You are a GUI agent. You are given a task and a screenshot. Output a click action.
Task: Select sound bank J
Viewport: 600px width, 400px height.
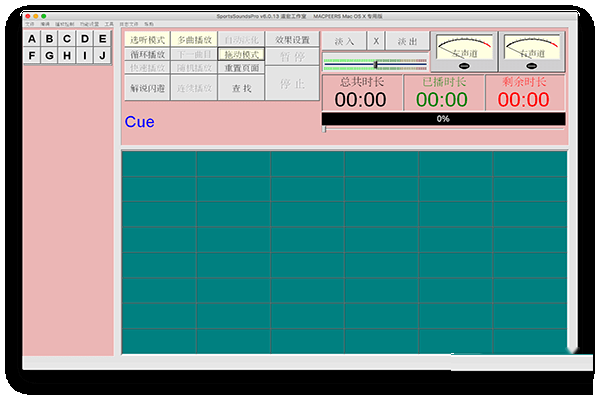coord(103,56)
